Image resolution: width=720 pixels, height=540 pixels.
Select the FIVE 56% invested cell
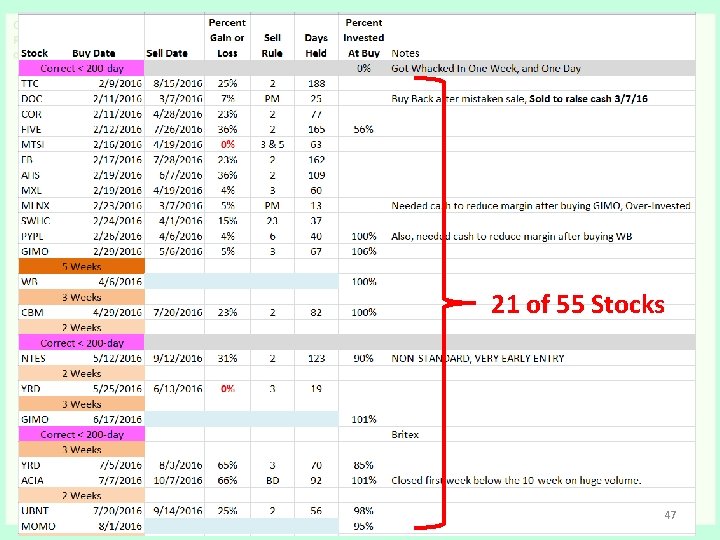pyautogui.click(x=363, y=129)
